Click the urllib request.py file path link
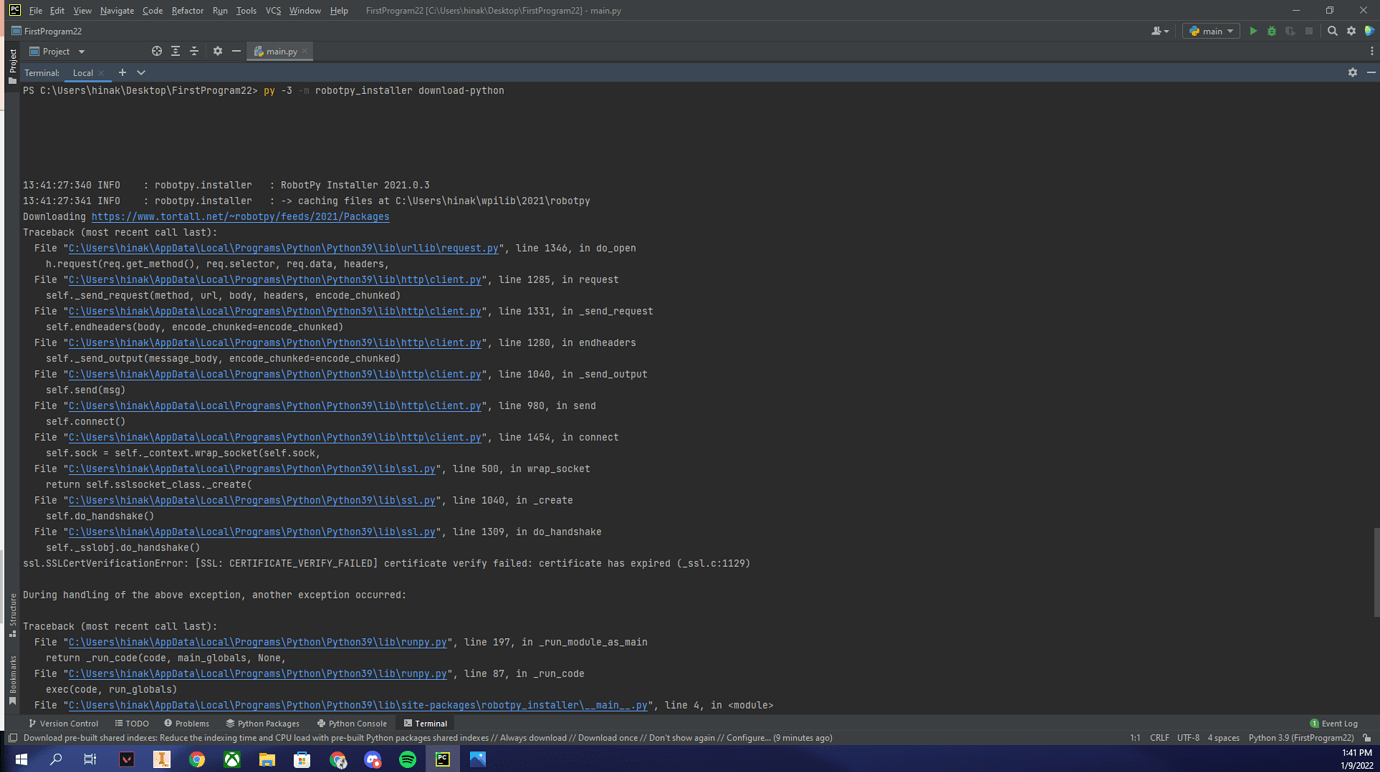Image resolution: width=1380 pixels, height=772 pixels. (x=283, y=248)
